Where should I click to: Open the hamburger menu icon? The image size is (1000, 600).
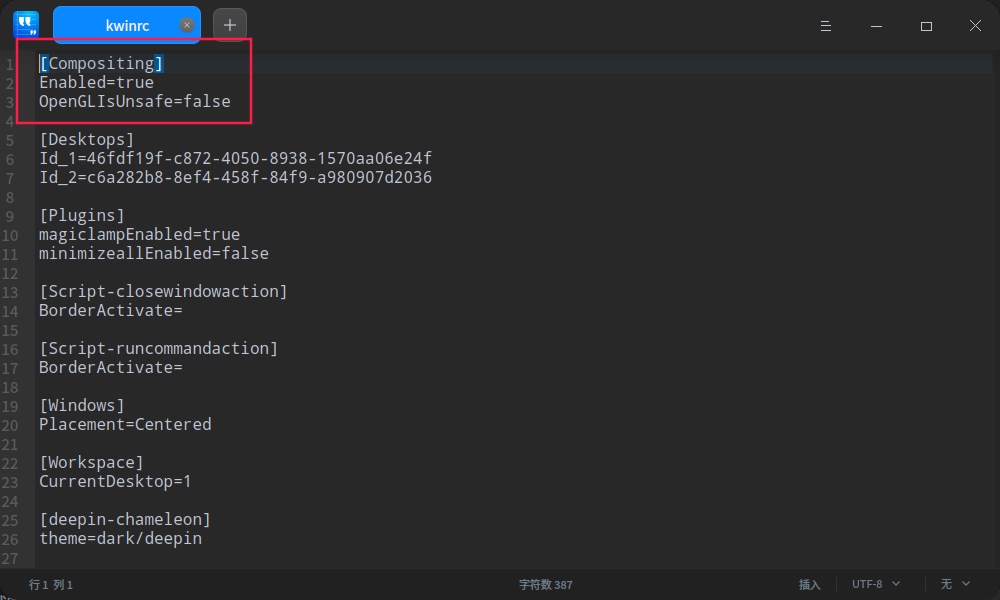tap(826, 25)
